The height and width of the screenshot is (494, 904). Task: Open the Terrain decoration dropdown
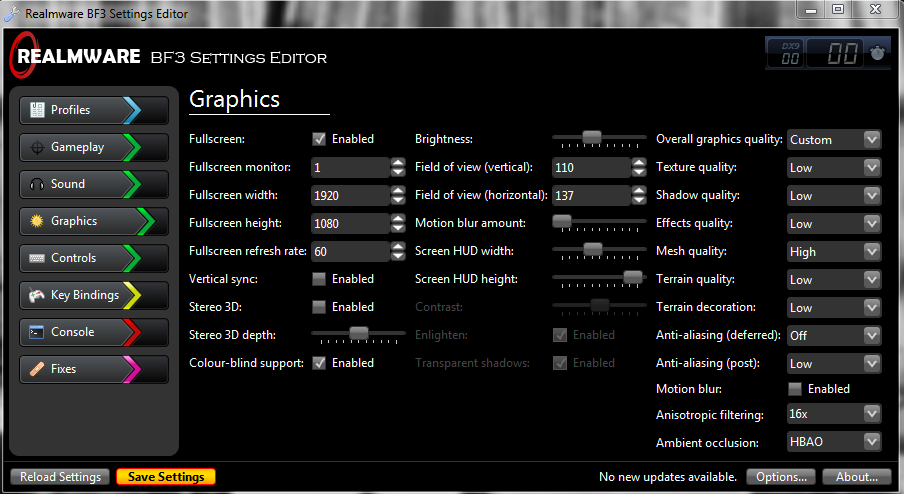pyautogui.click(x=834, y=307)
